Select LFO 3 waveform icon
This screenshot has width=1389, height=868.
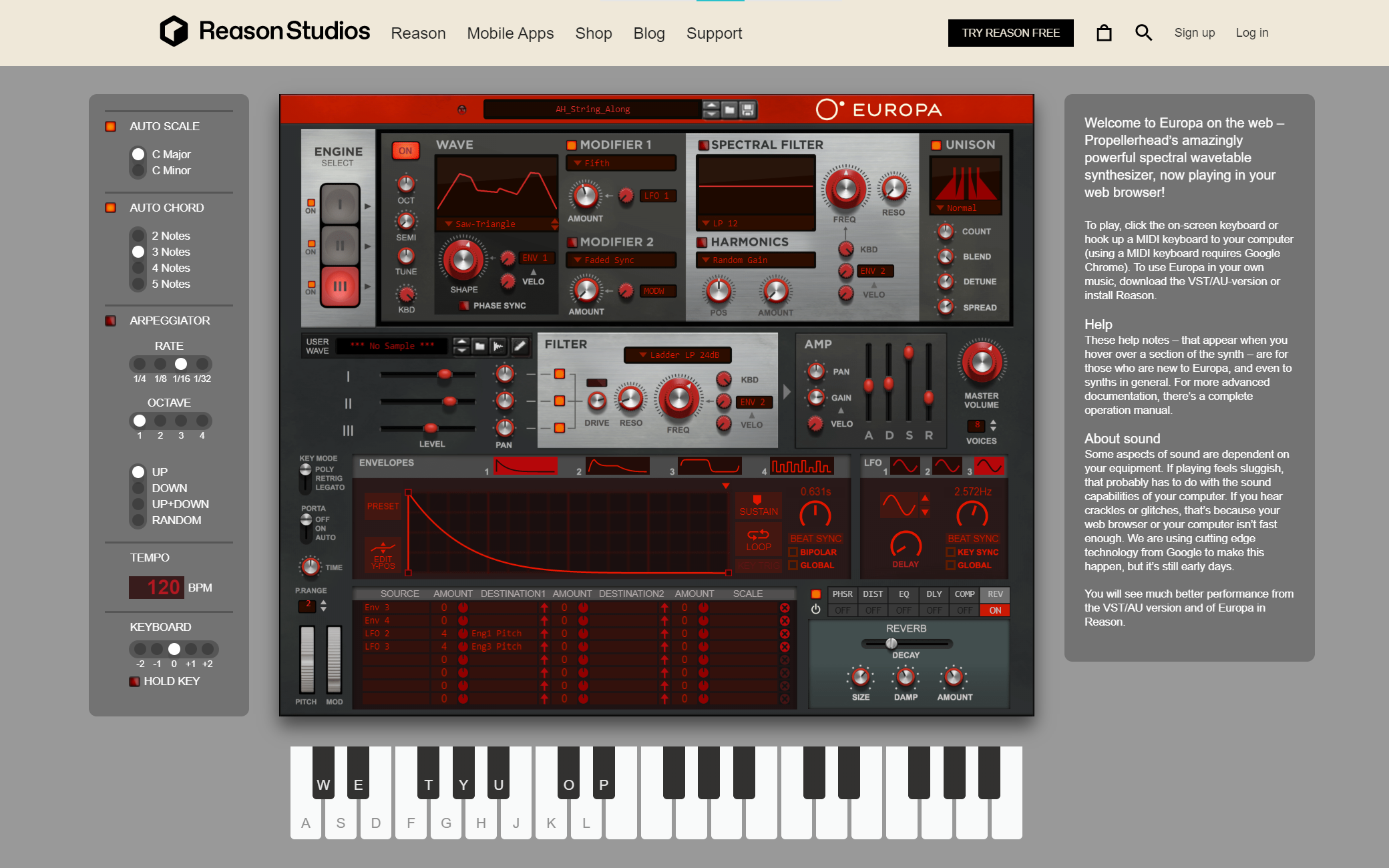988,466
